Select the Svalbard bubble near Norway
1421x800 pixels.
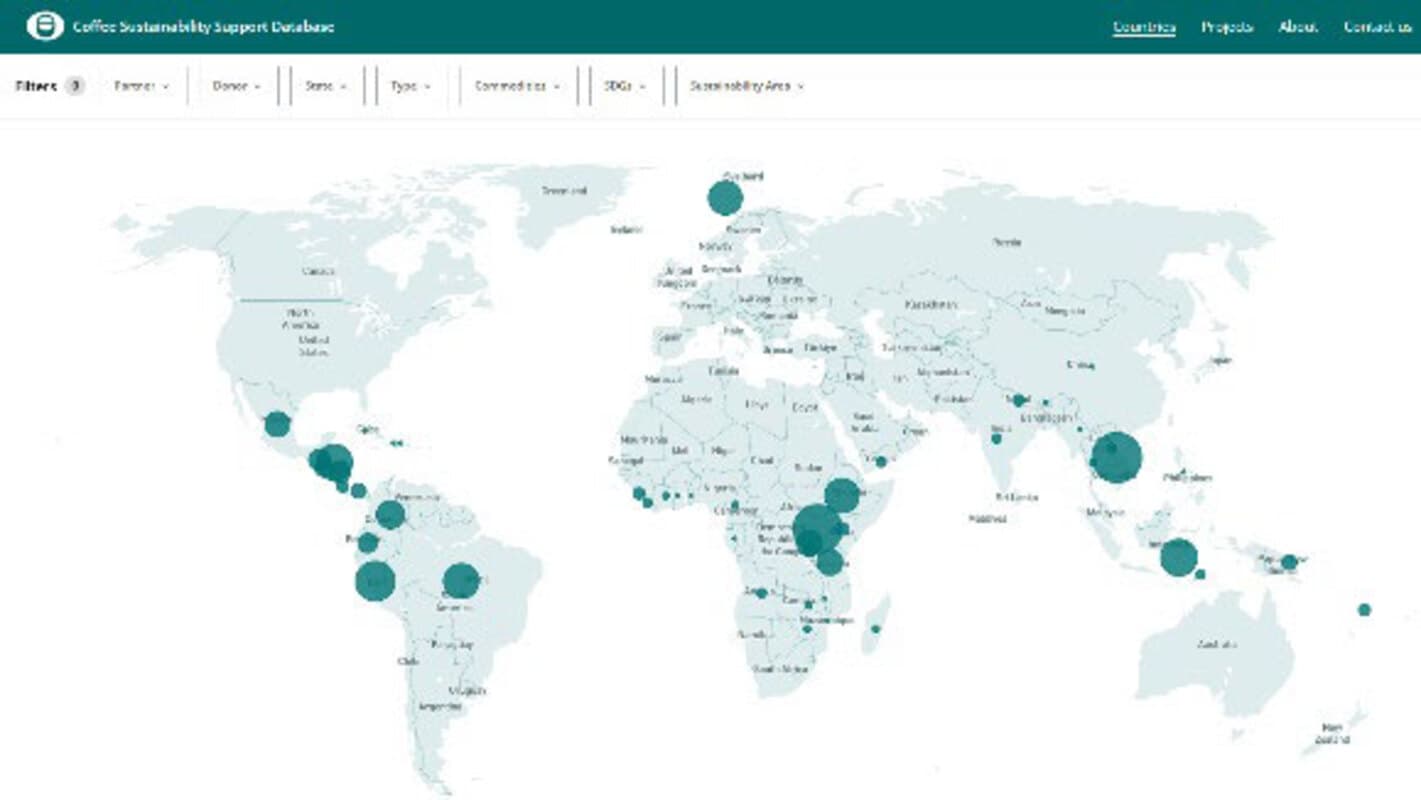(725, 197)
